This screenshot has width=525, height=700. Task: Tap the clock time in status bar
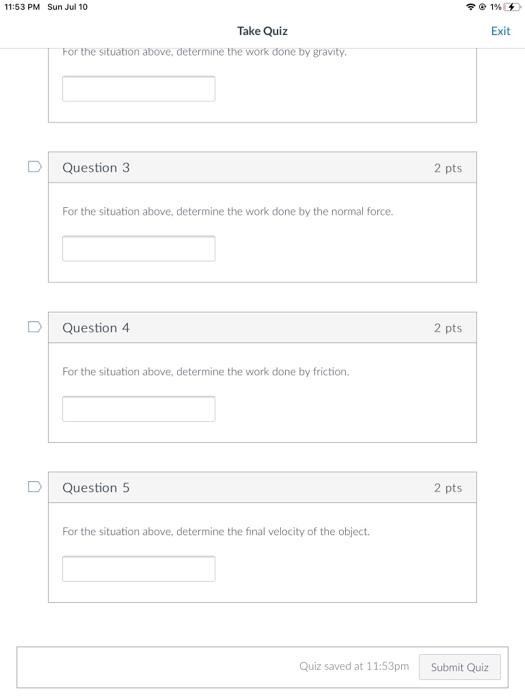pyautogui.click(x=22, y=7)
